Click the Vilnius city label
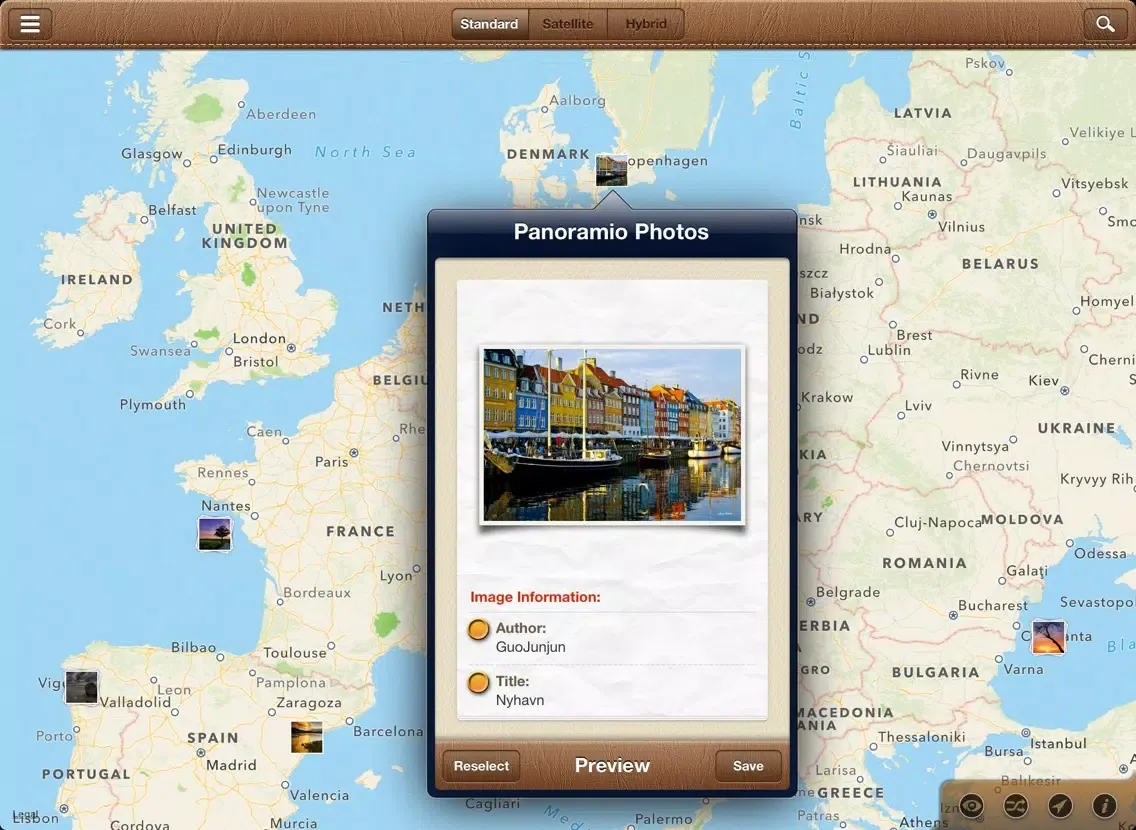The height and width of the screenshot is (830, 1136). pos(961,227)
